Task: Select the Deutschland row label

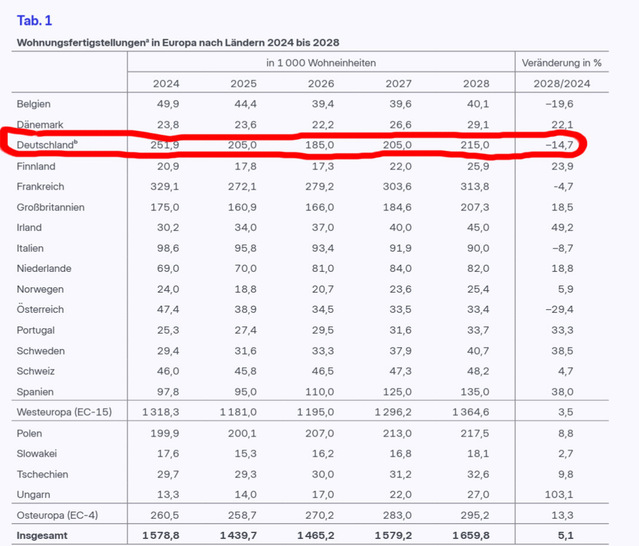Action: click(48, 146)
